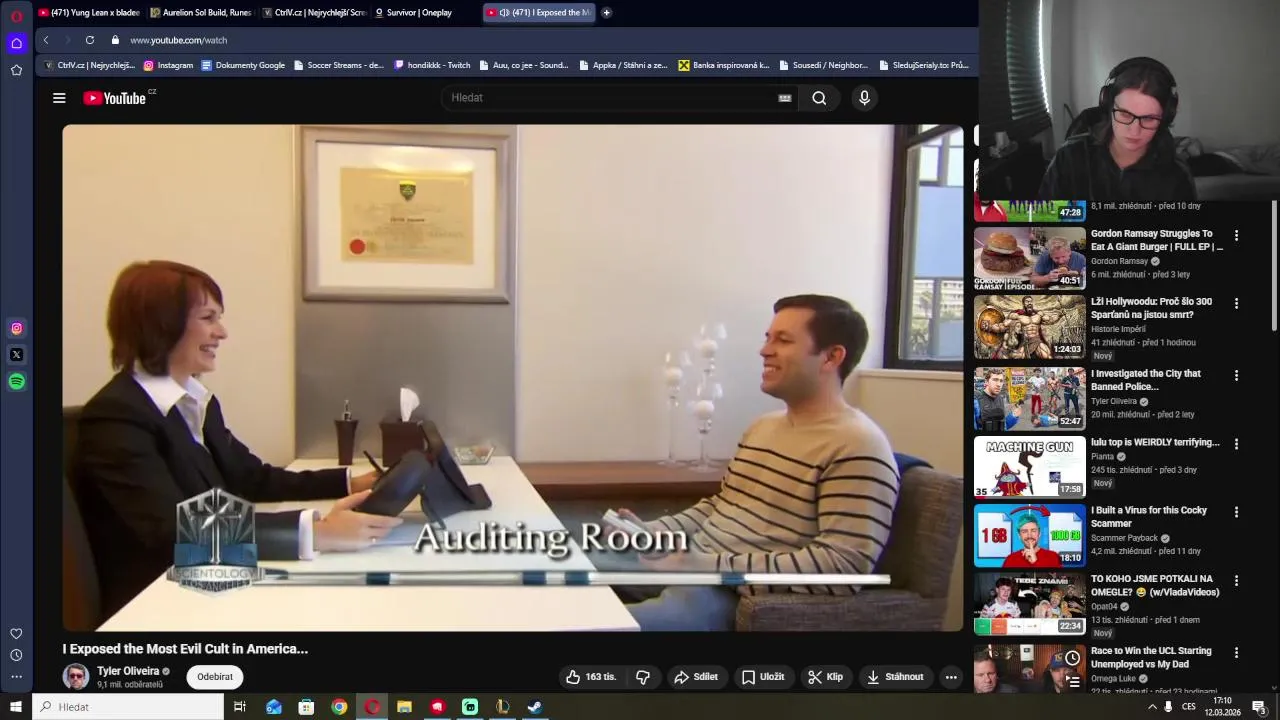Share the video via Sdílet
1280x720 pixels.
tap(696, 677)
